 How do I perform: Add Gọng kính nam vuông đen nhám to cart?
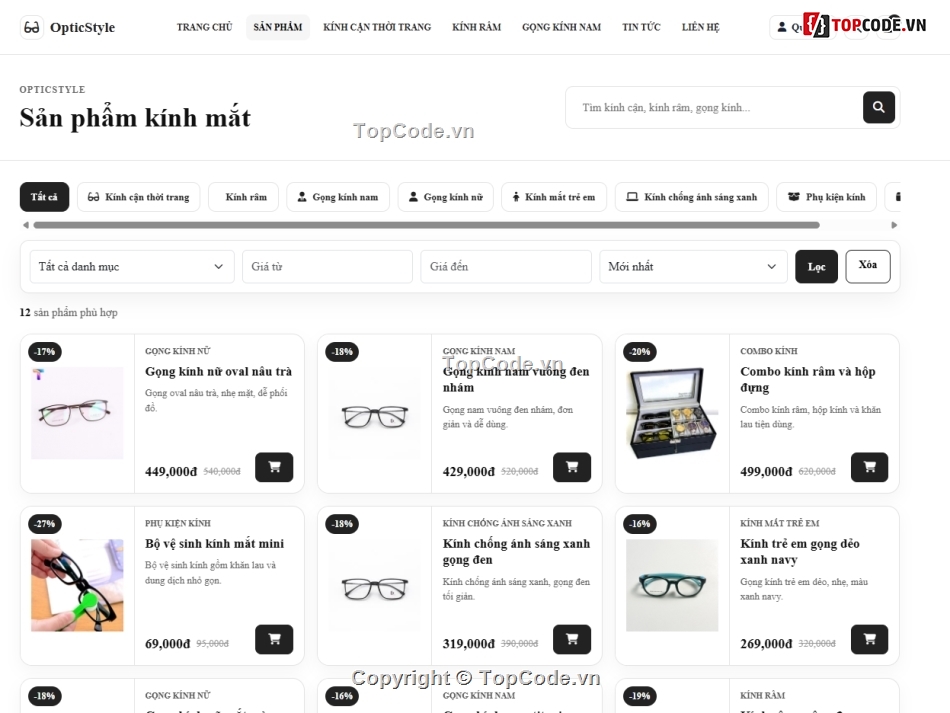click(x=571, y=467)
